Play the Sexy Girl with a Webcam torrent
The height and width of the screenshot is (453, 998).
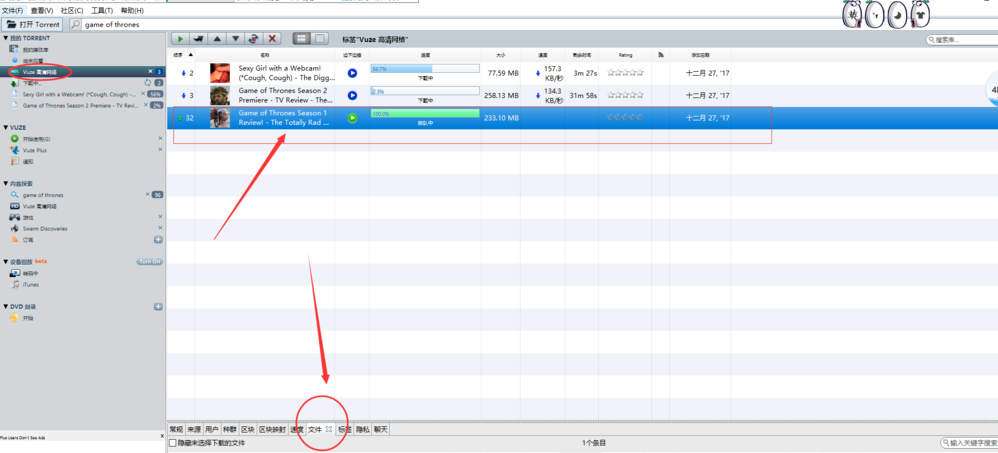[x=352, y=73]
